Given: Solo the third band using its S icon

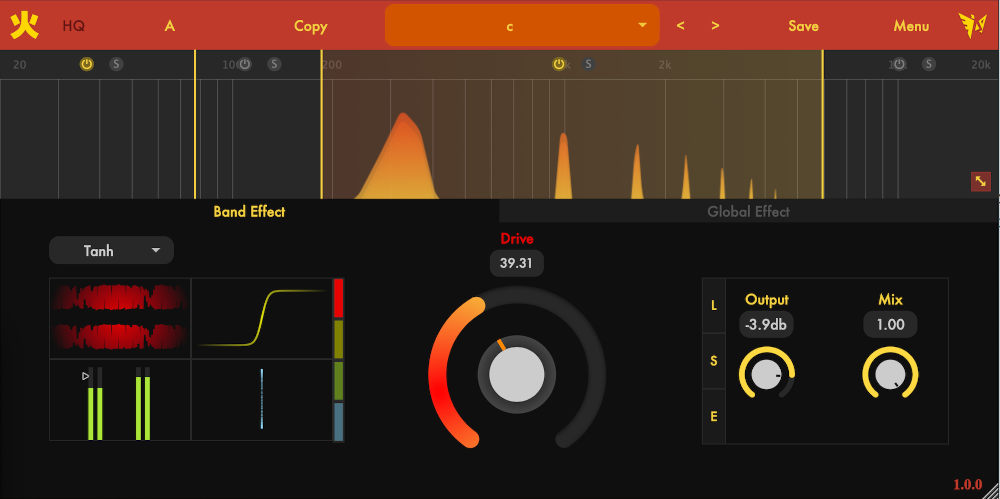Looking at the screenshot, I should tap(588, 64).
